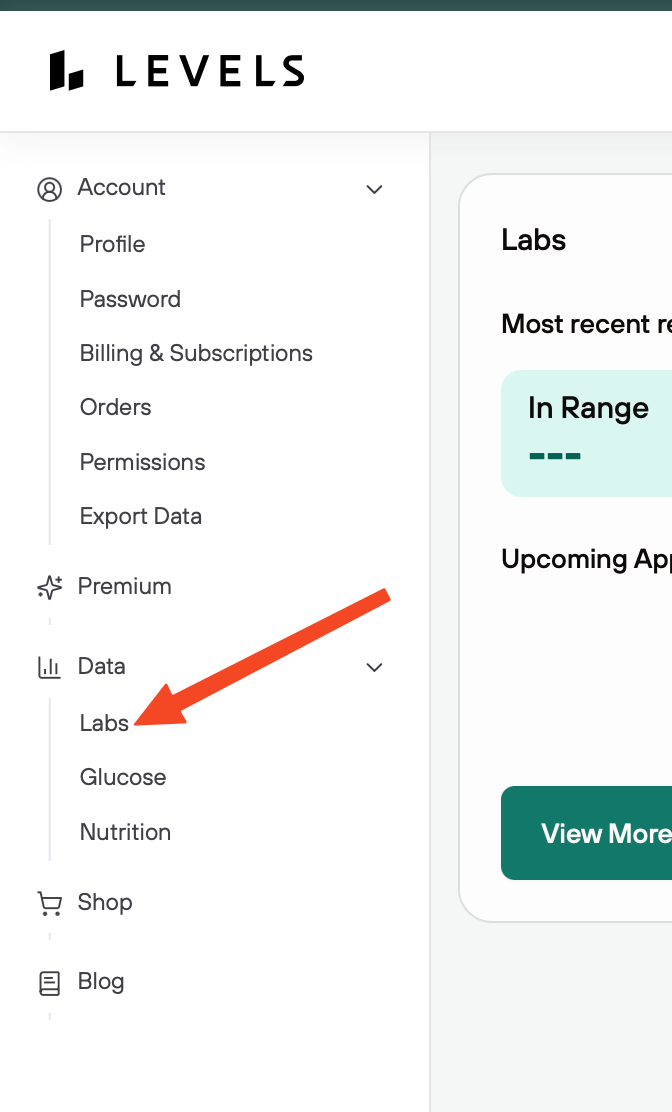Click the Premium sparkle icon
Viewport: 672px width, 1112px height.
tap(49, 587)
